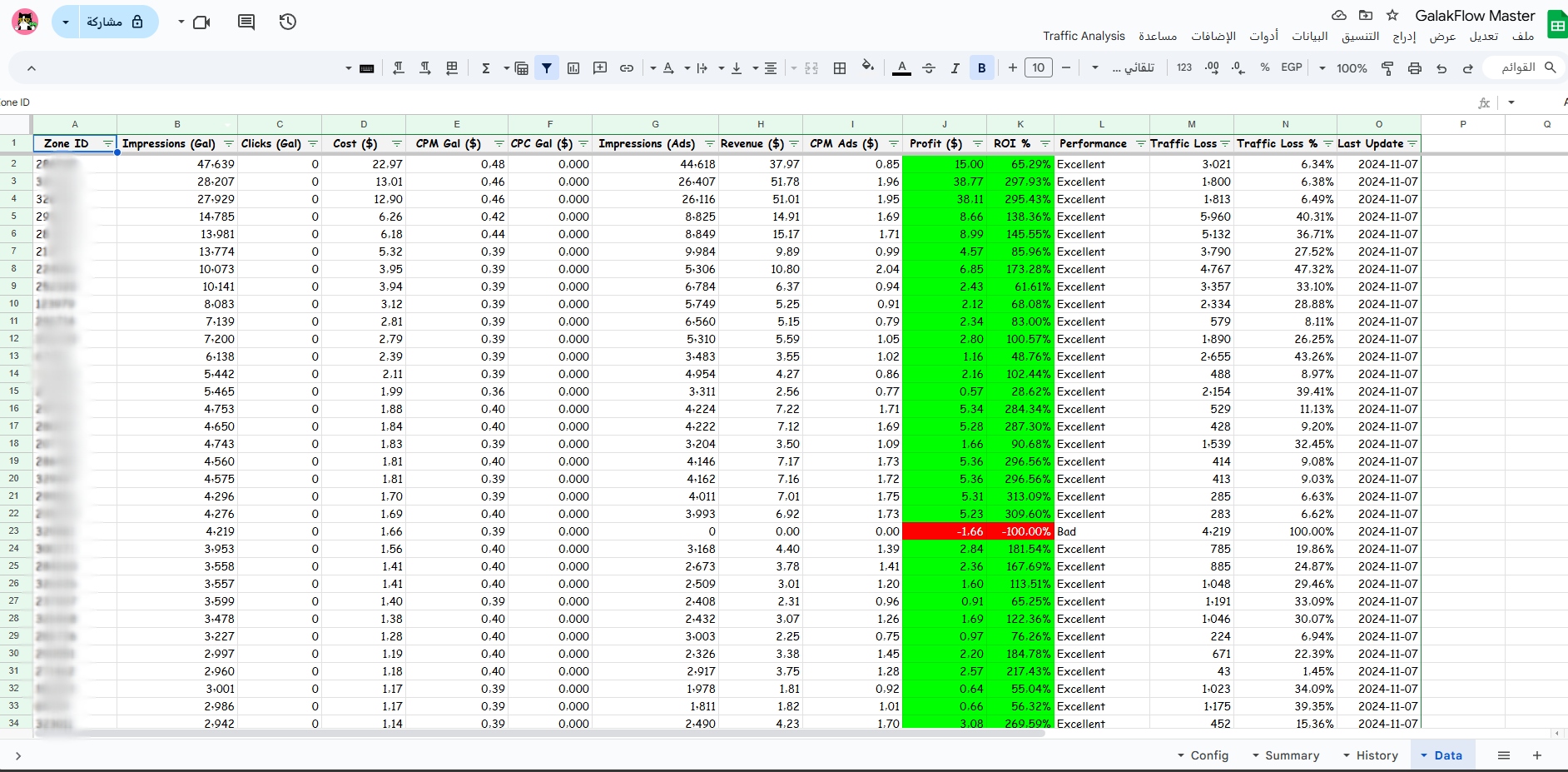Toggle bold formatting
The width and height of the screenshot is (1568, 772).
[x=982, y=68]
